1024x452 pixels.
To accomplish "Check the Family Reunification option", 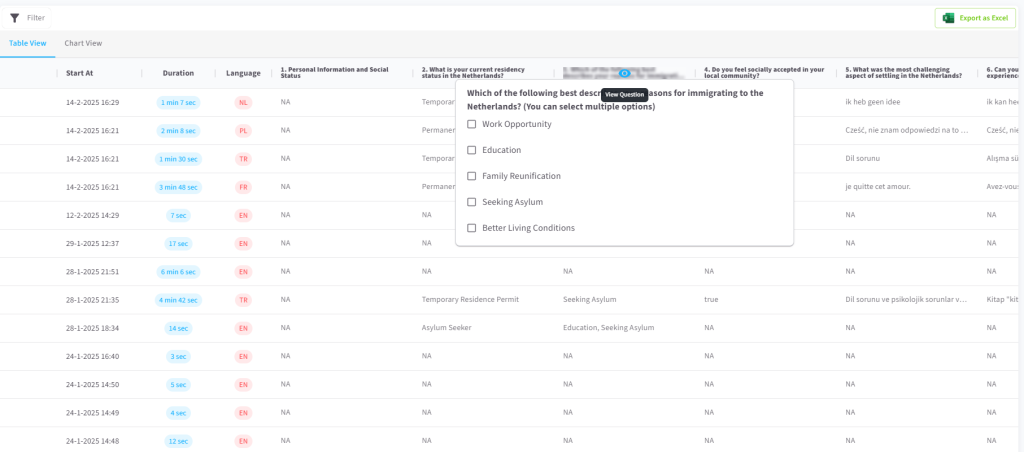I will click(x=472, y=176).
